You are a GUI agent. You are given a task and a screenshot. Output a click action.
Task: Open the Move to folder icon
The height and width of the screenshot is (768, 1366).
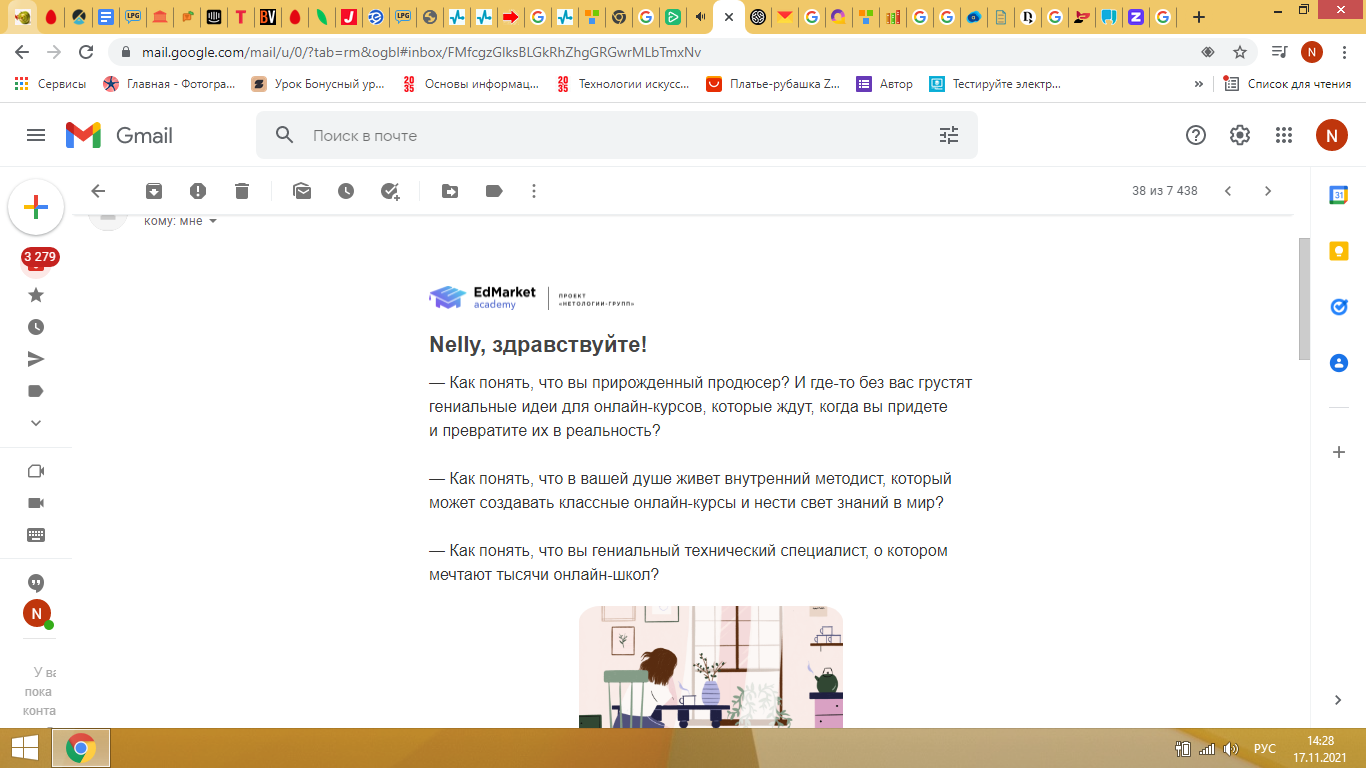pyautogui.click(x=450, y=191)
